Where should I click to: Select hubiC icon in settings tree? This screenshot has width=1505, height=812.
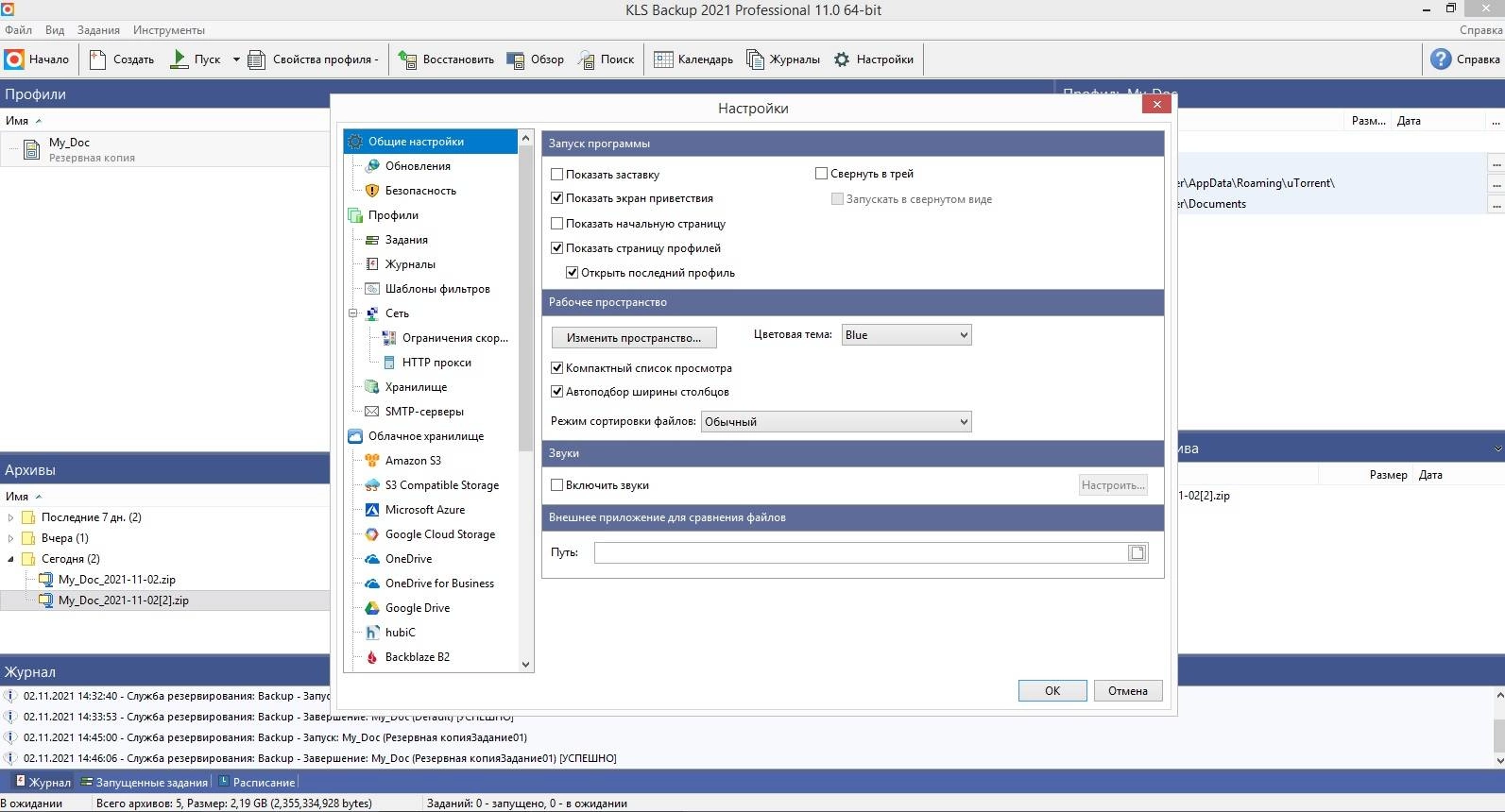tap(372, 633)
